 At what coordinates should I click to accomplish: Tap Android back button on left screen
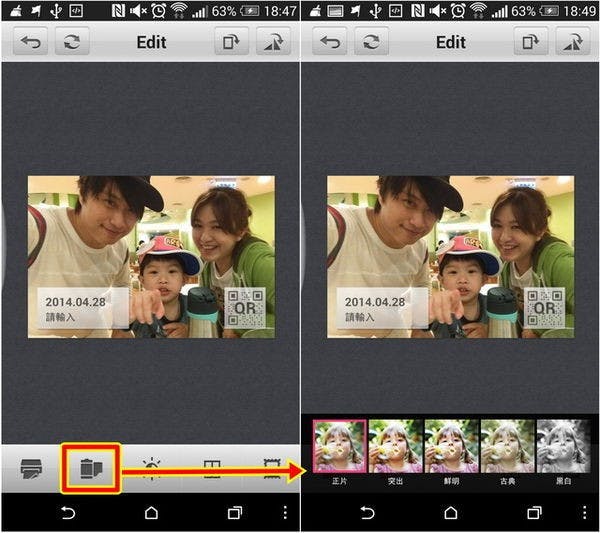pos(68,513)
